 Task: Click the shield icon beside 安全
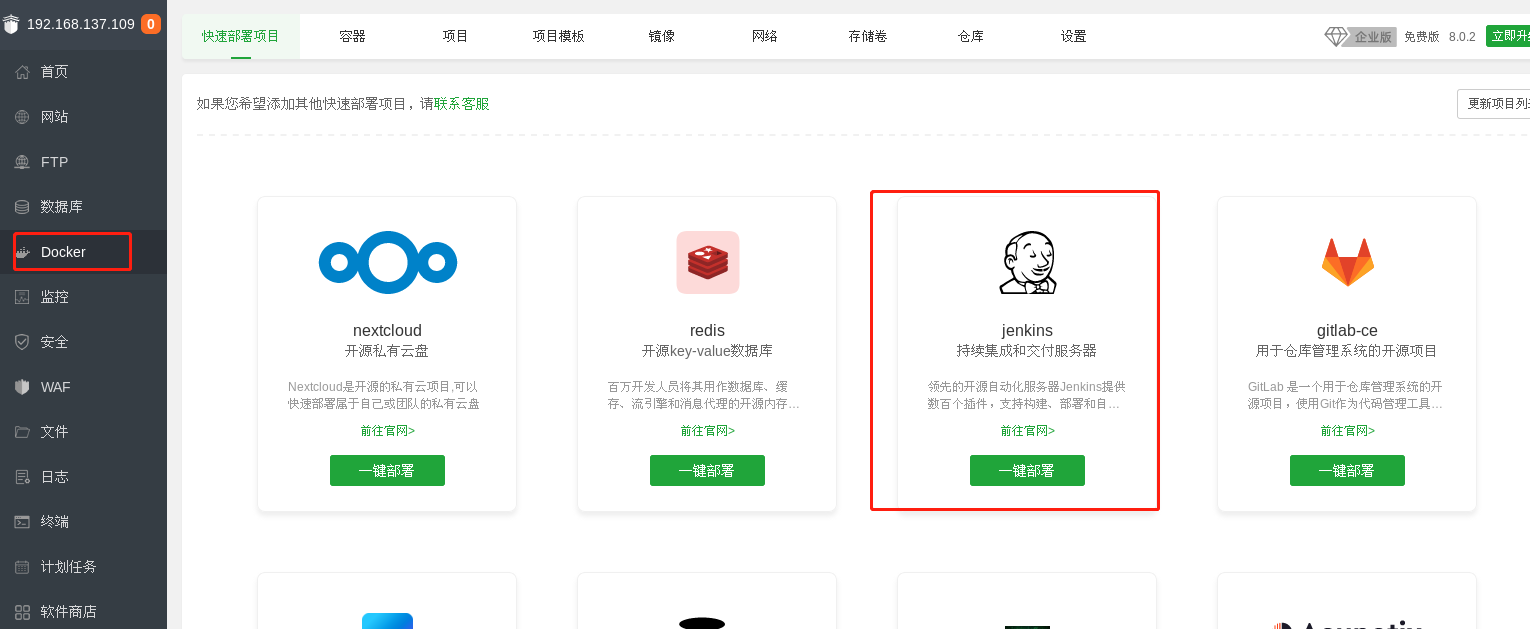(x=22, y=342)
